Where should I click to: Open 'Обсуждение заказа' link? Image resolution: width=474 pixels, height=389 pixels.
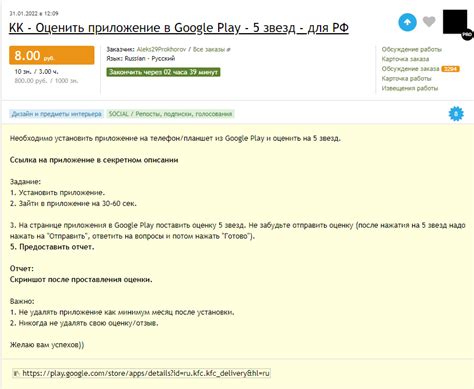(410, 69)
